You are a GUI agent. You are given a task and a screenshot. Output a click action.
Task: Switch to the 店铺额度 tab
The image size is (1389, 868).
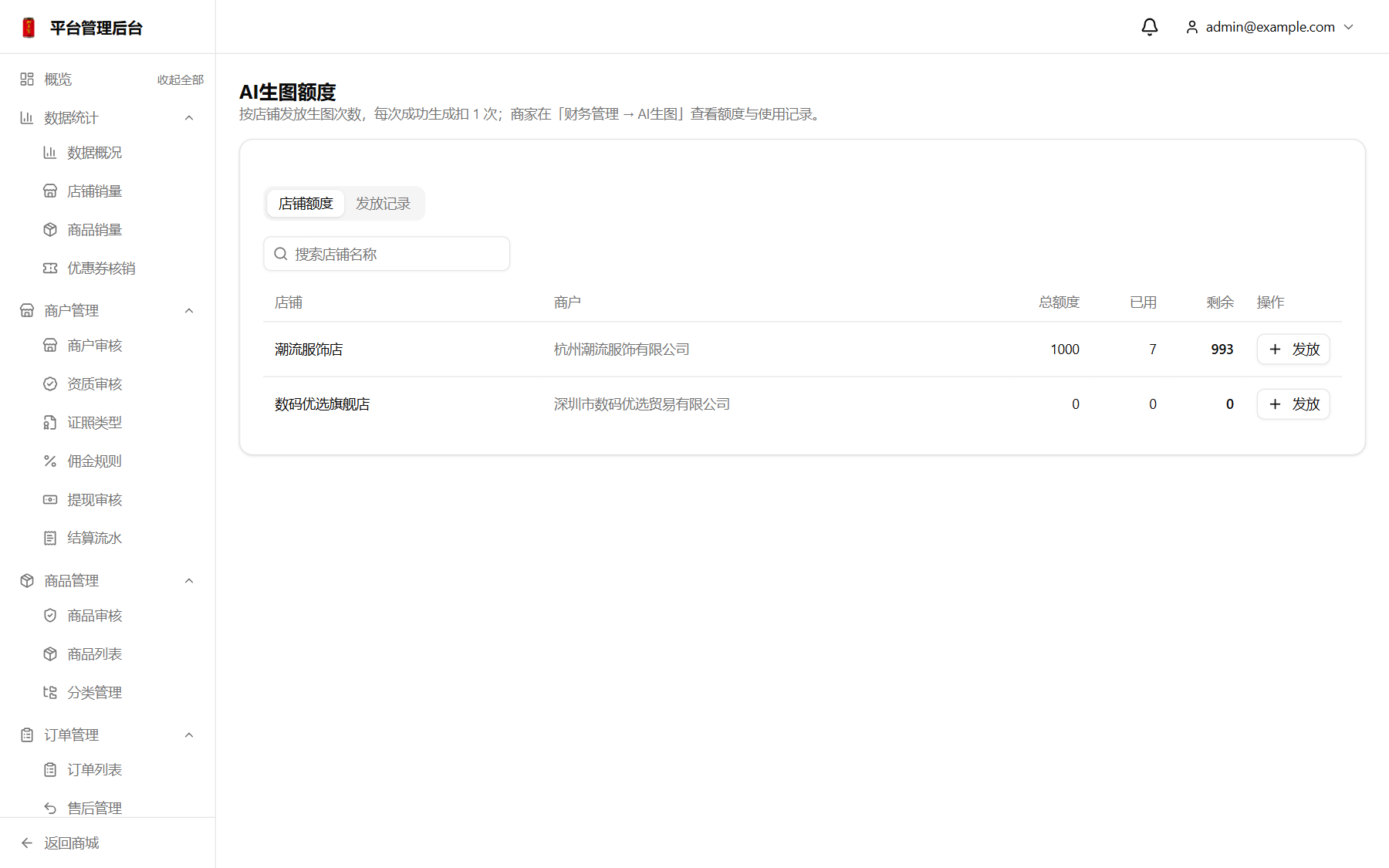coord(306,204)
